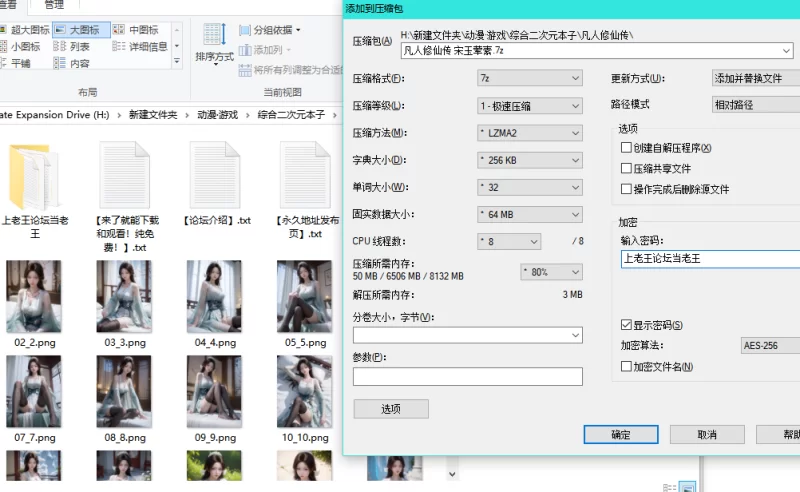Open the update mode (更新方式) dropdown
Screen dimensions: 800x492
tap(756, 78)
